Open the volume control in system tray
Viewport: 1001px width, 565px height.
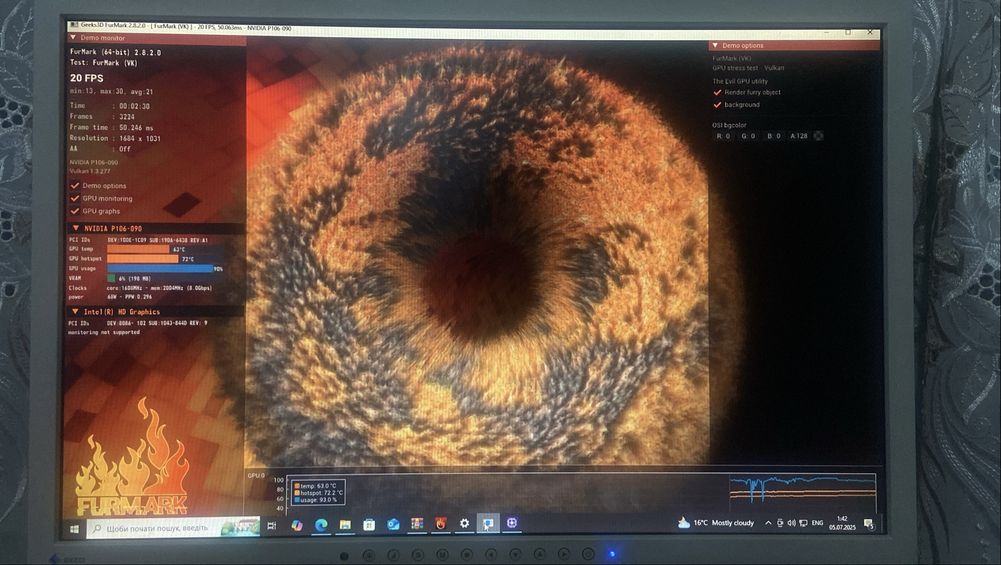792,523
